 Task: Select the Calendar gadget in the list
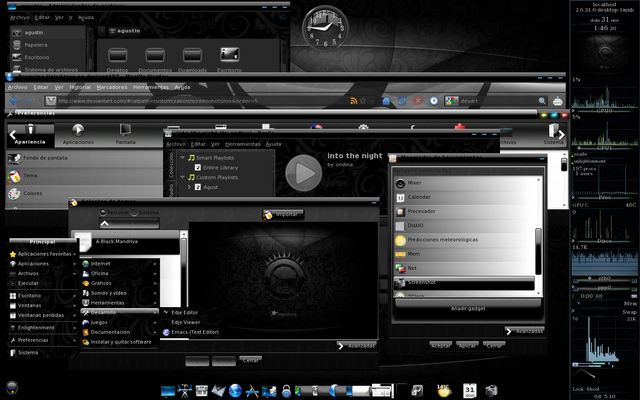tap(464, 197)
